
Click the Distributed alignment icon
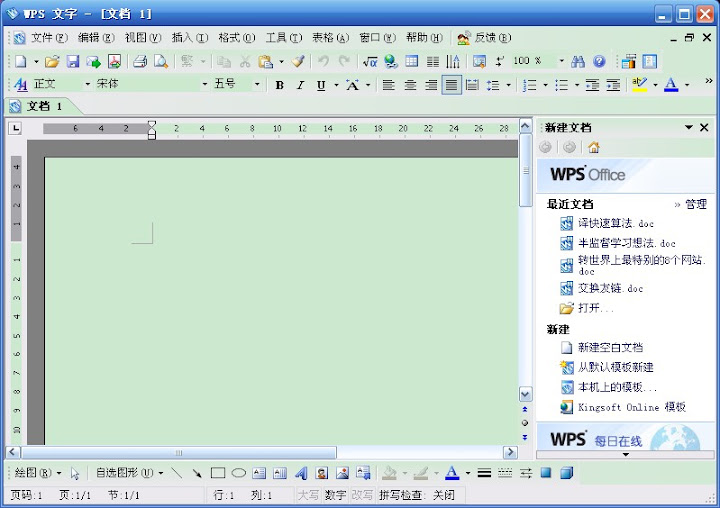pos(472,85)
